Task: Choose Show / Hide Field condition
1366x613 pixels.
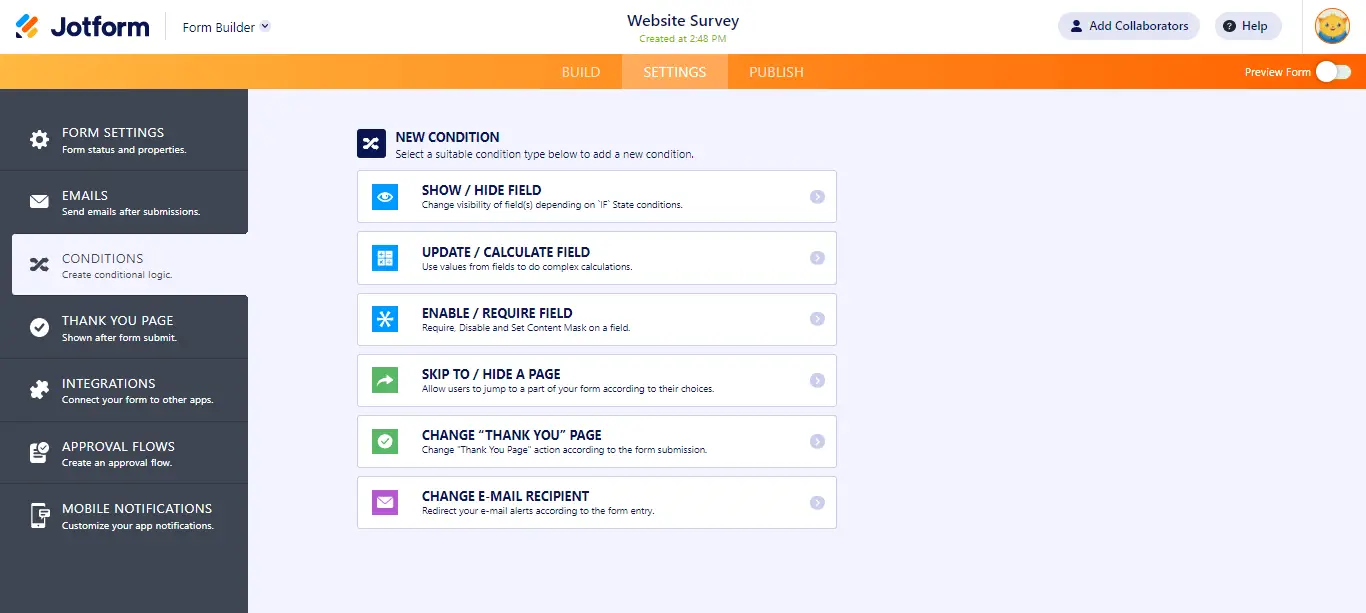Action: point(597,196)
